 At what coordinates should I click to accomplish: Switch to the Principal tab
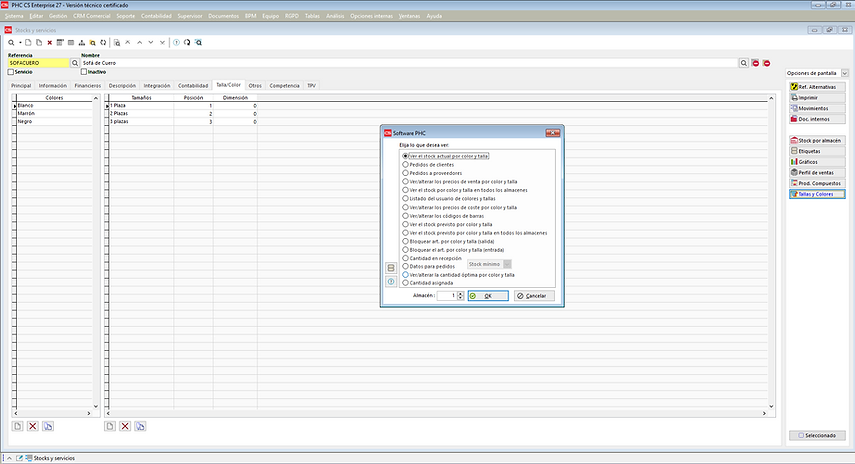tap(21, 86)
